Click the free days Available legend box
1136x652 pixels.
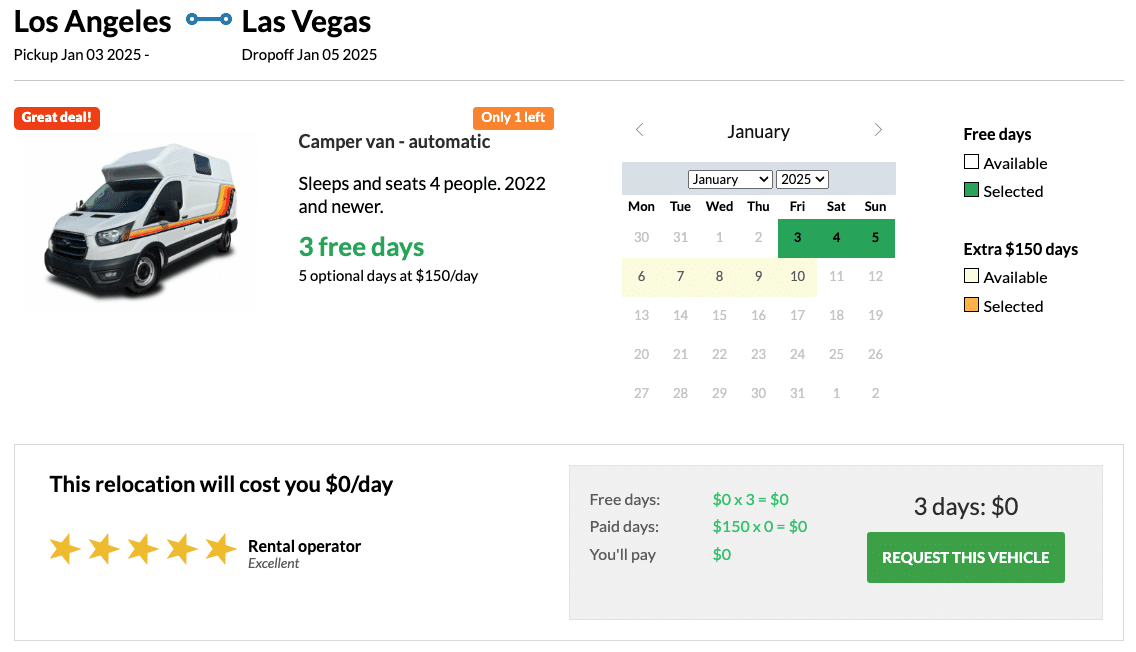[x=971, y=162]
